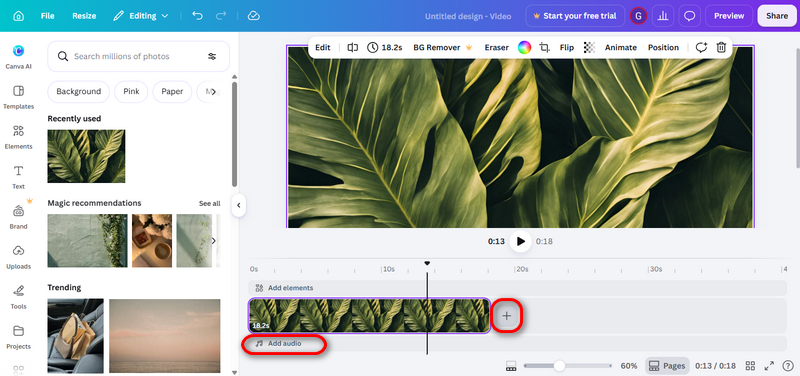Open the Tools panel

18,297
